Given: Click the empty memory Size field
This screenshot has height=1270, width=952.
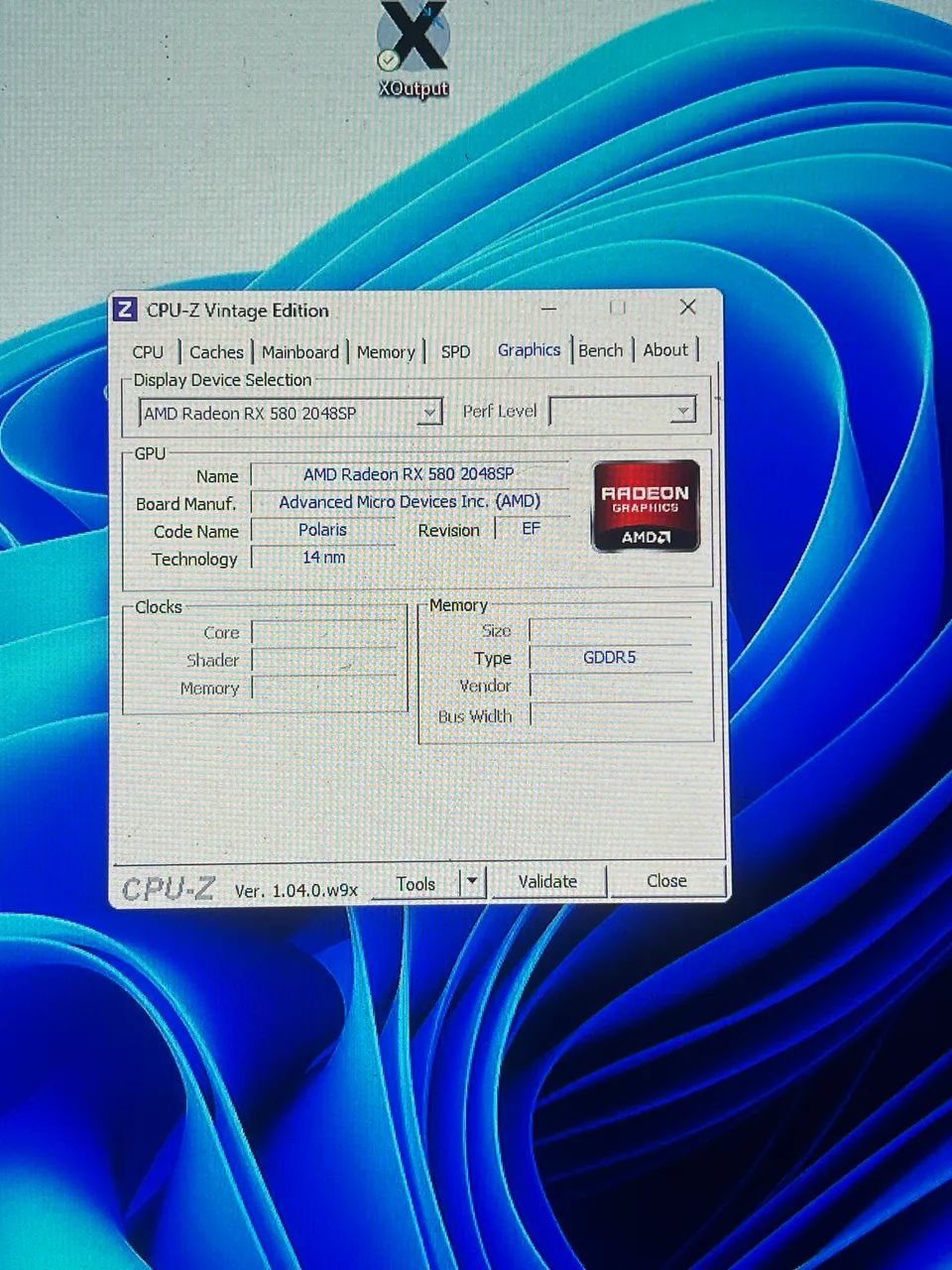Looking at the screenshot, I should (611, 630).
